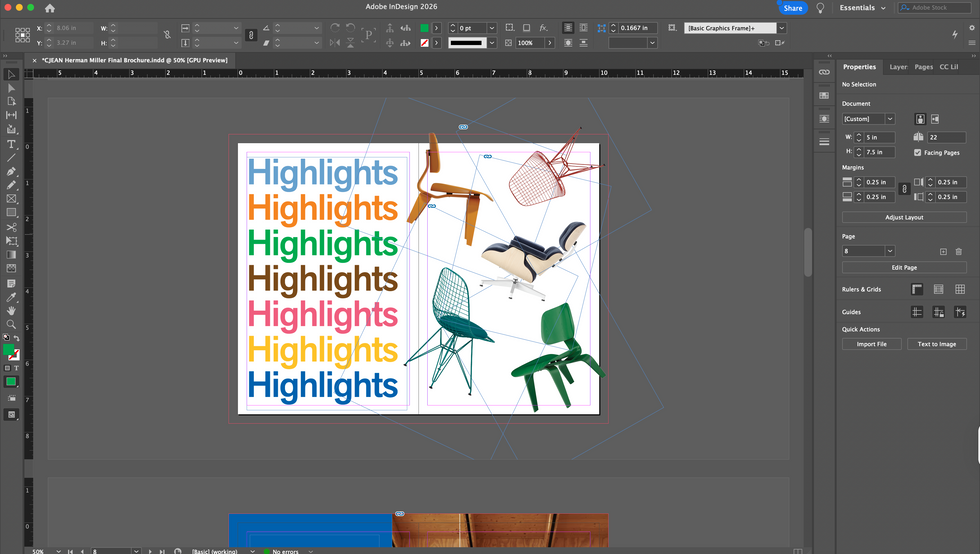Open the Essentials workspace dropdown

pos(862,8)
